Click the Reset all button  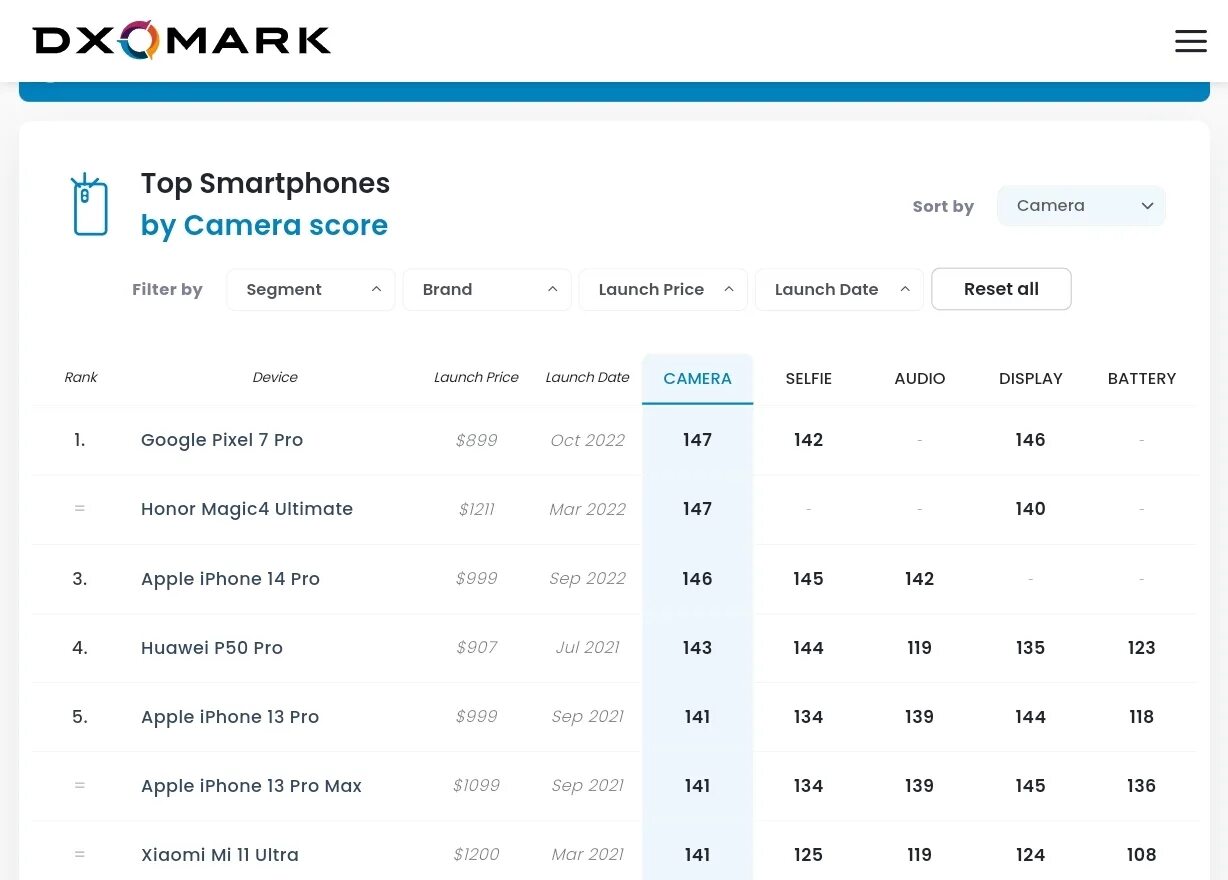tap(1001, 289)
